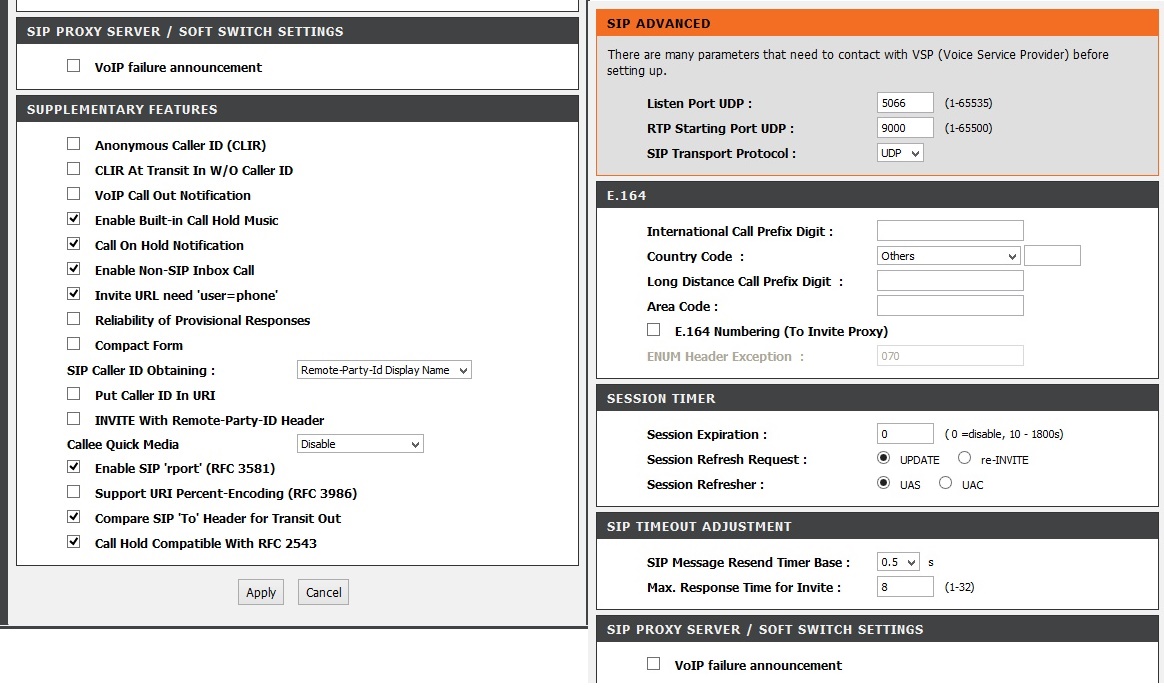Check CLIR At Transit In W/O Caller ID
The height and width of the screenshot is (691, 1164).
tap(73, 169)
